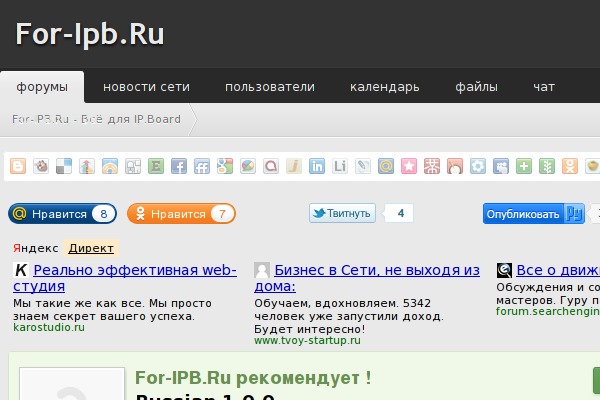Click the avatar thumbnail of Бизнес в Сети ad
Screen dimensions: 600x400
click(262, 270)
